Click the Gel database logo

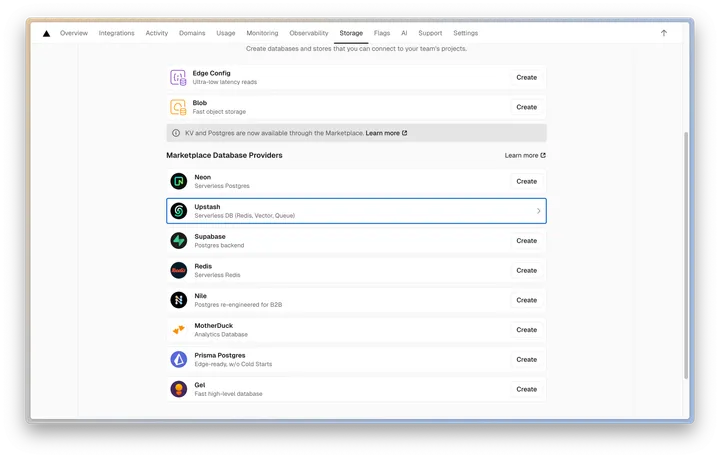(x=179, y=389)
